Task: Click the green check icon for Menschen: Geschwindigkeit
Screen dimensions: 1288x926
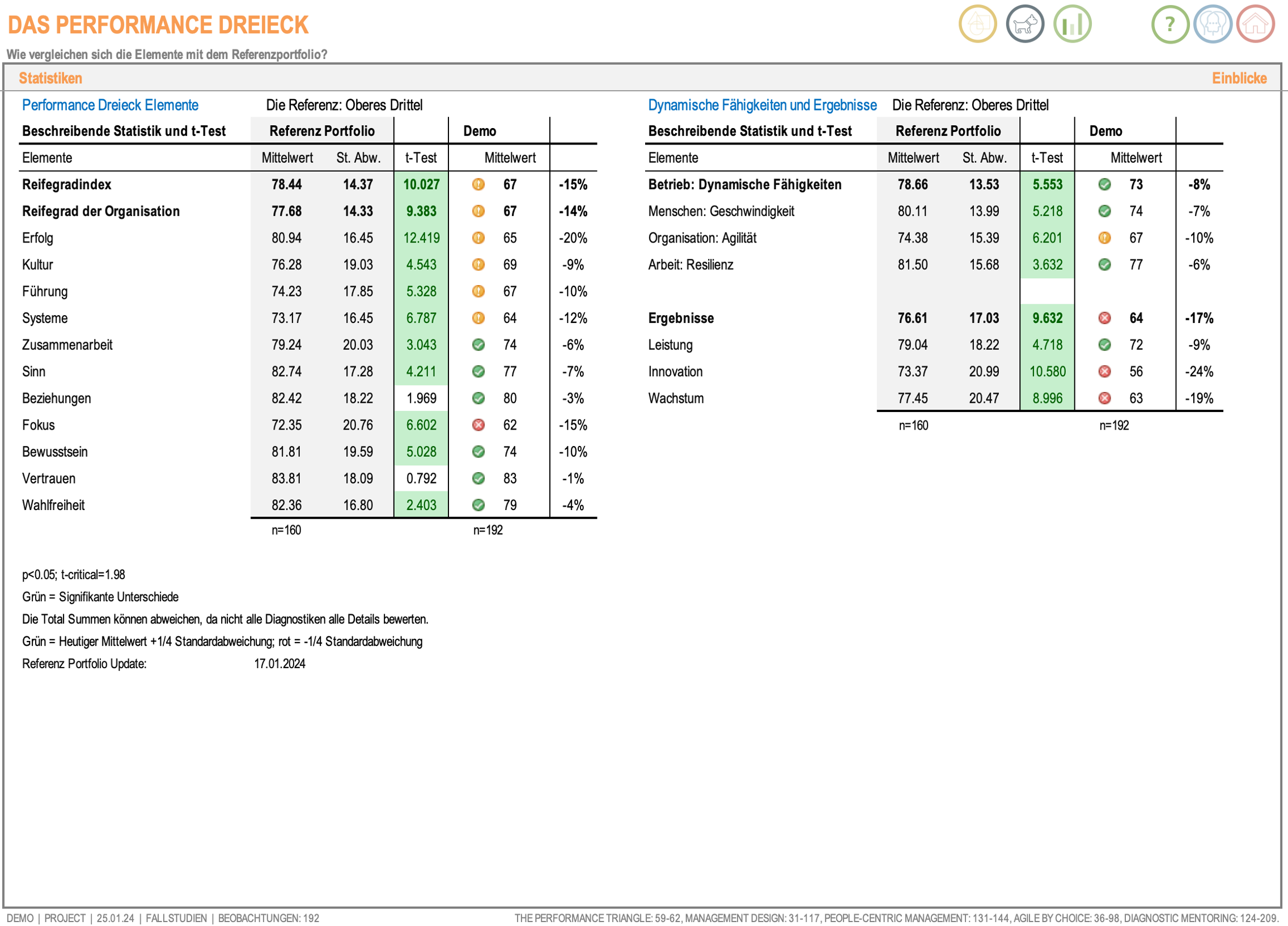Action: 1104,211
